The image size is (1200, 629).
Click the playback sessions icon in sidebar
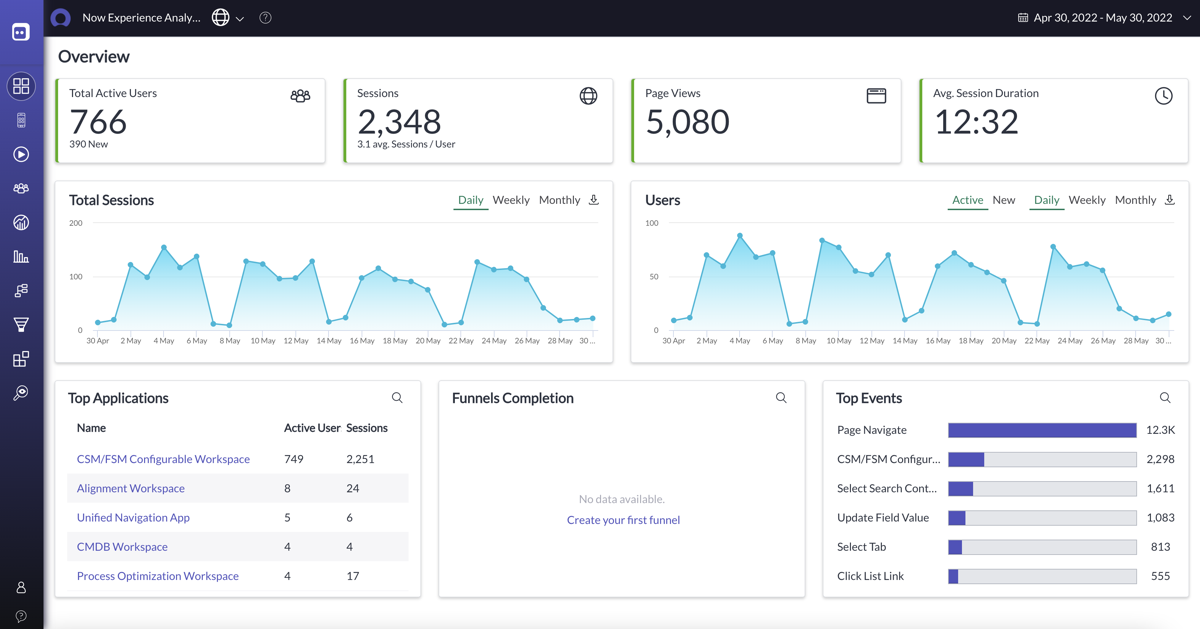pos(21,154)
